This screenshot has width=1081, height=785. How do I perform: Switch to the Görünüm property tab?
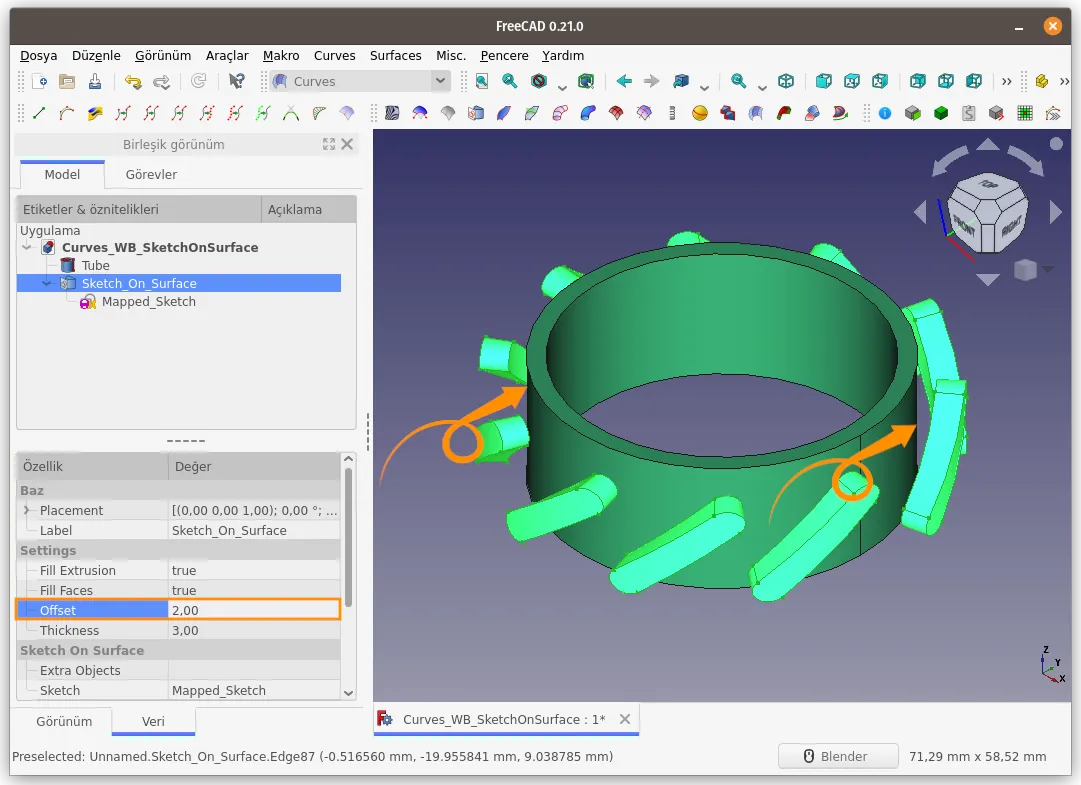click(64, 721)
